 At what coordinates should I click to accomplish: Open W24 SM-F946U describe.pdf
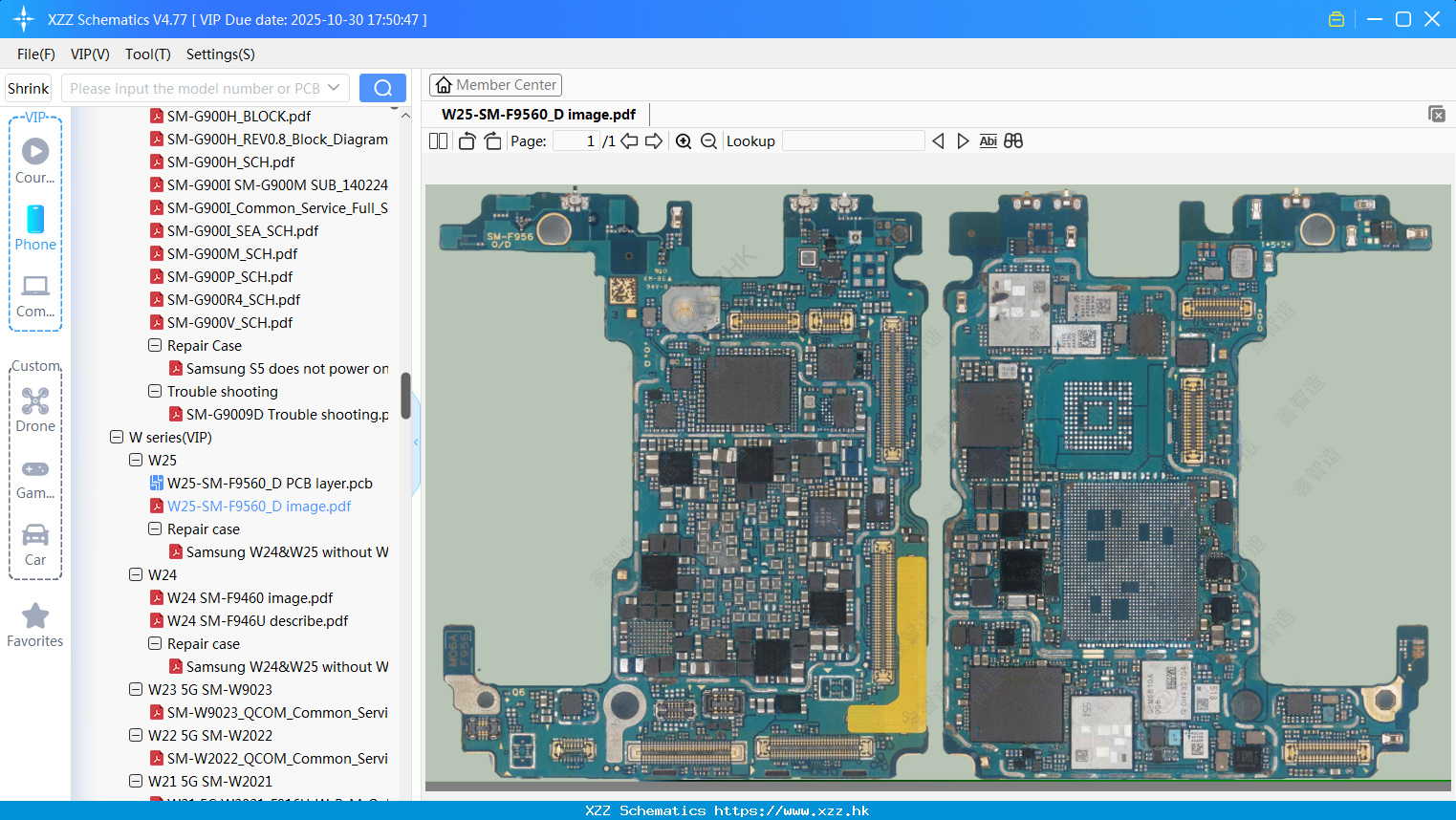[x=257, y=620]
